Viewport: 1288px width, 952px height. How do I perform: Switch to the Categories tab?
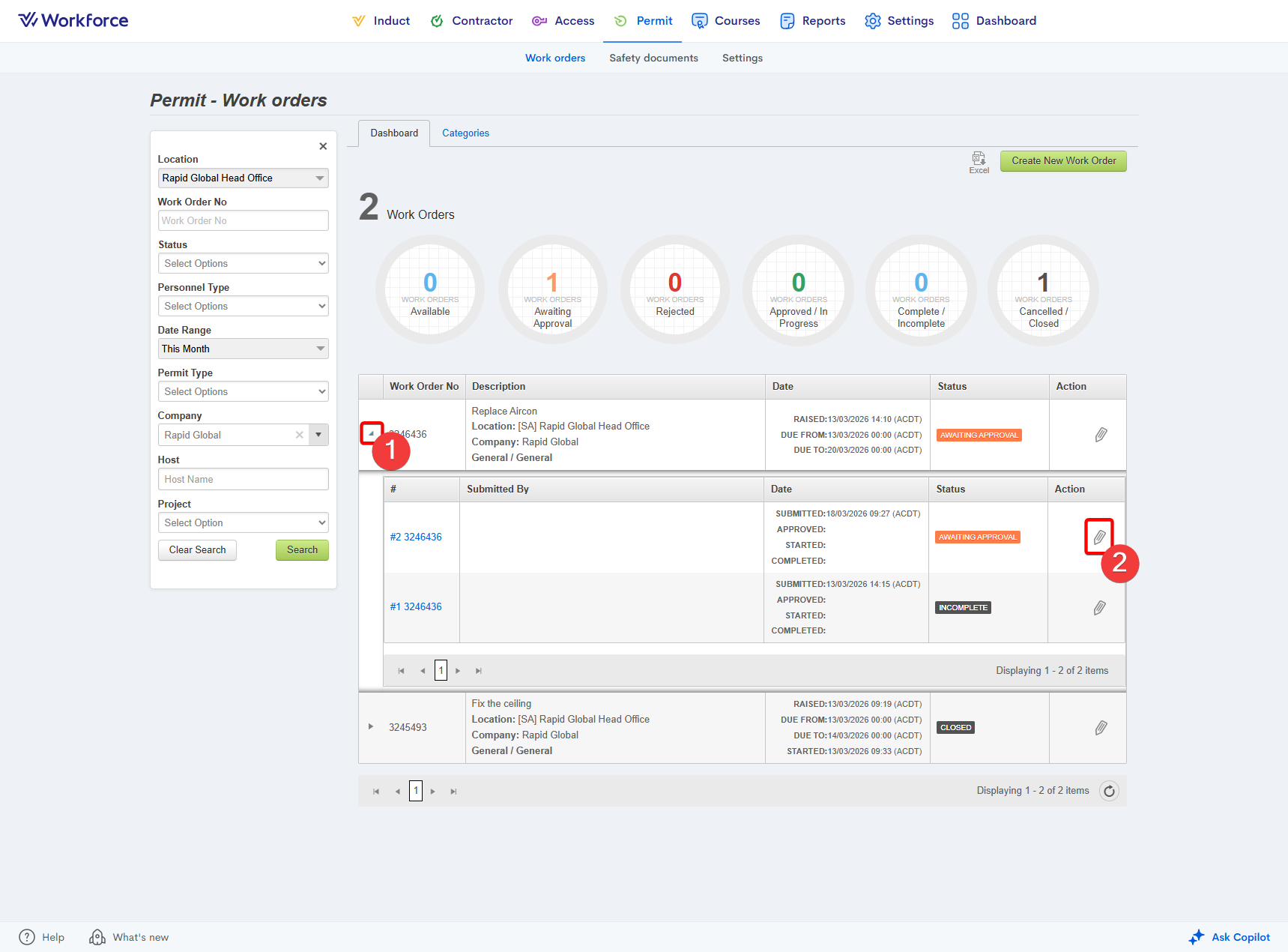point(465,133)
